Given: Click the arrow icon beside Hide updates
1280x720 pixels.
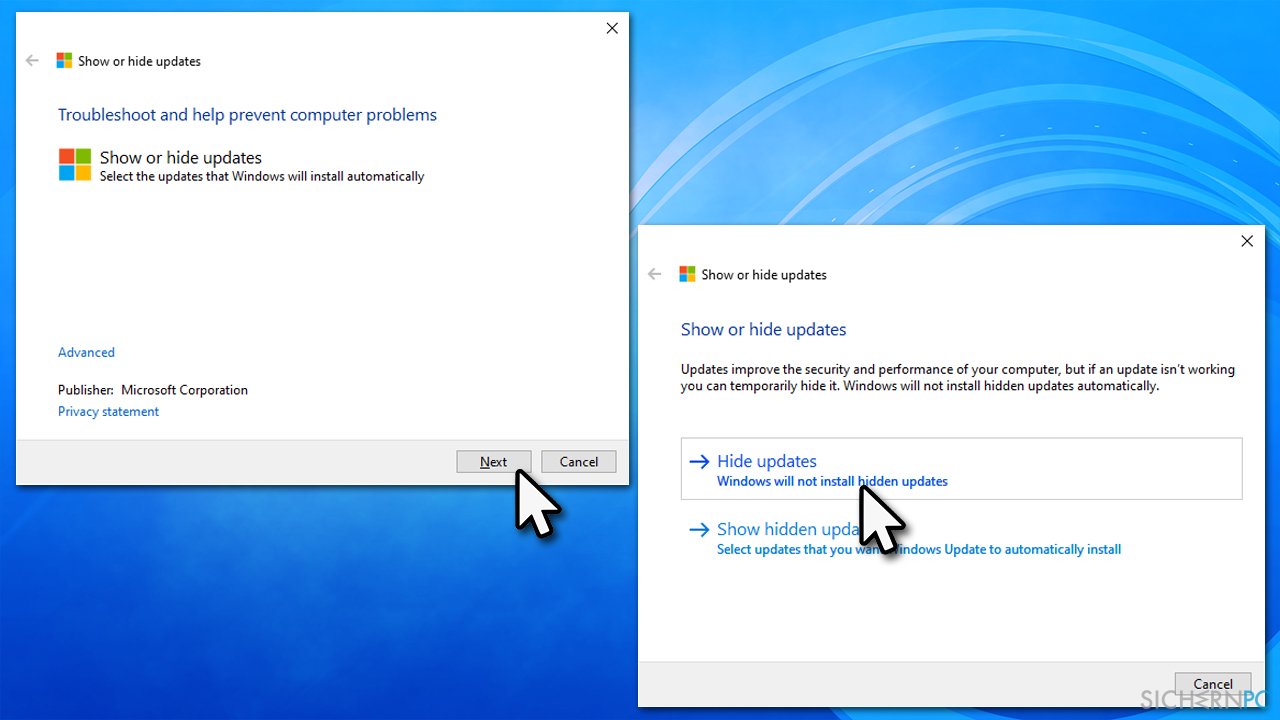Looking at the screenshot, I should click(x=699, y=461).
